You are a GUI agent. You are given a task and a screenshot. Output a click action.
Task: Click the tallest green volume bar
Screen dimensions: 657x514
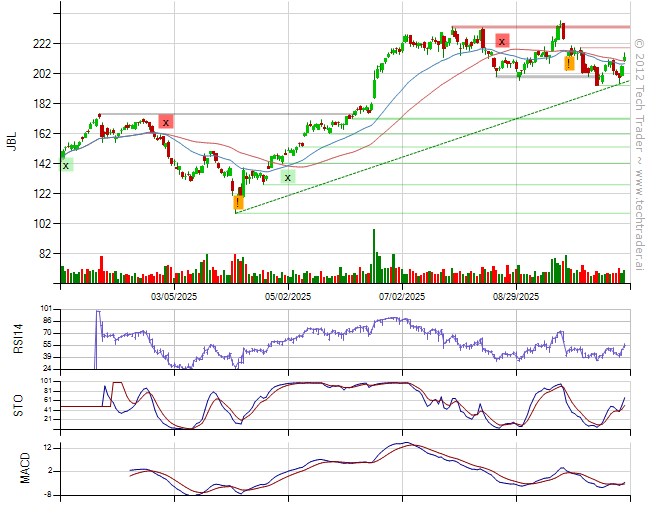[x=375, y=256]
